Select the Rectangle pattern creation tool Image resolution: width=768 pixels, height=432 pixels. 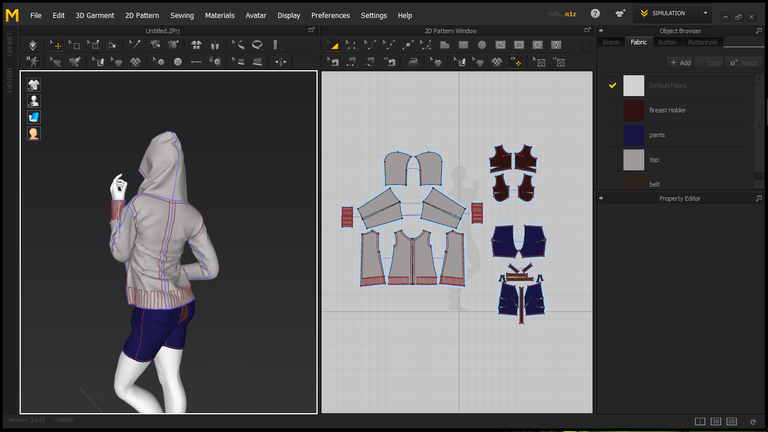pyautogui.click(x=463, y=45)
